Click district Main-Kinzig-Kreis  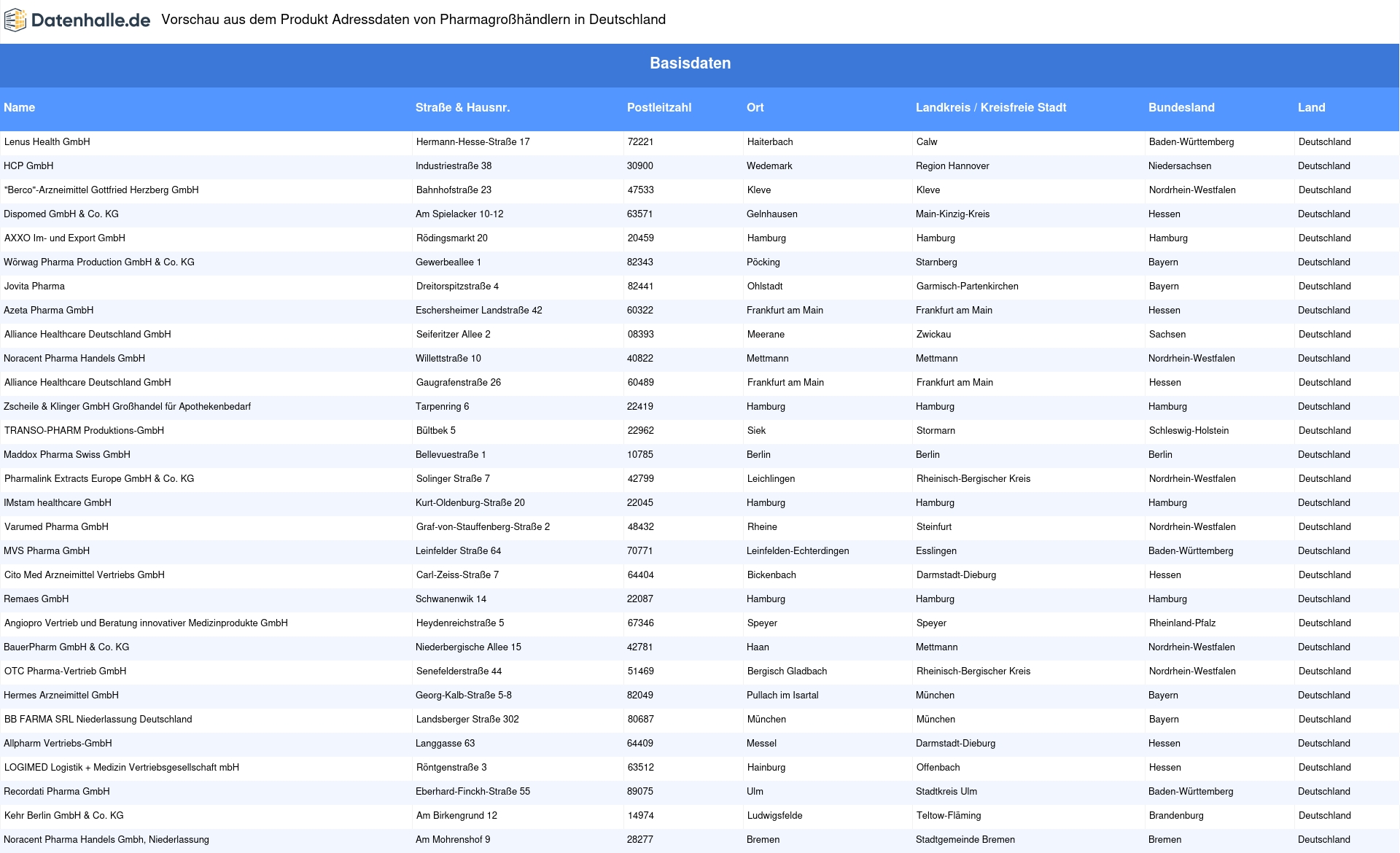point(953,214)
